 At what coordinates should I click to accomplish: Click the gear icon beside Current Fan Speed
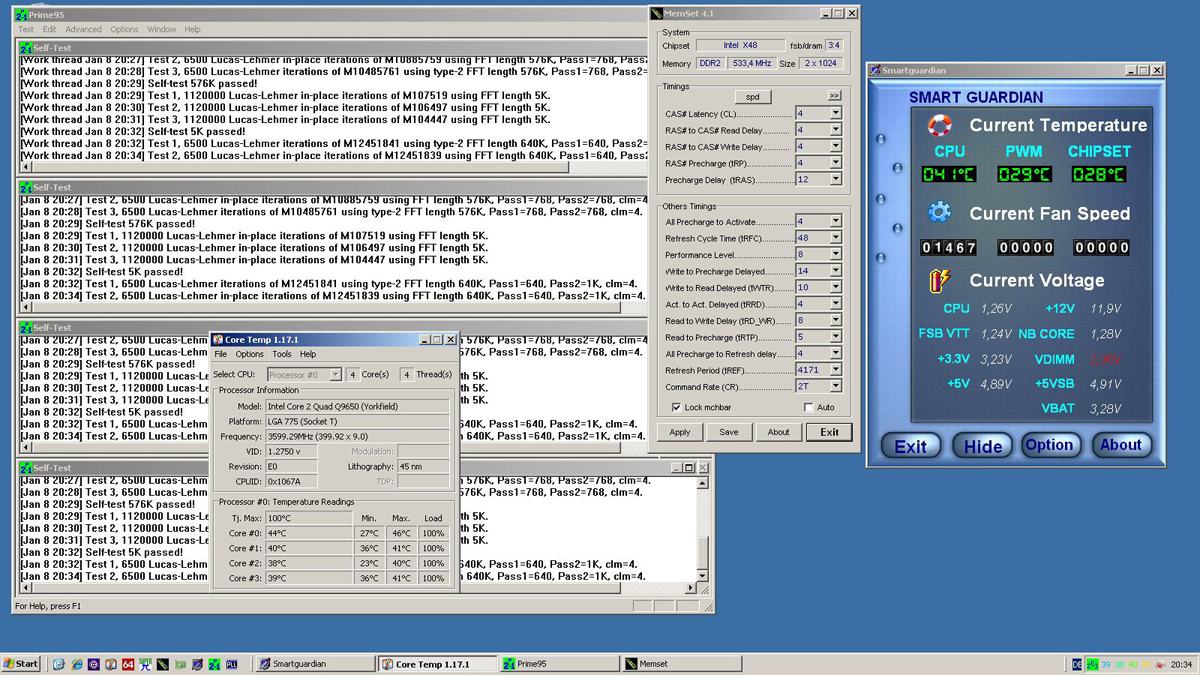(x=939, y=212)
